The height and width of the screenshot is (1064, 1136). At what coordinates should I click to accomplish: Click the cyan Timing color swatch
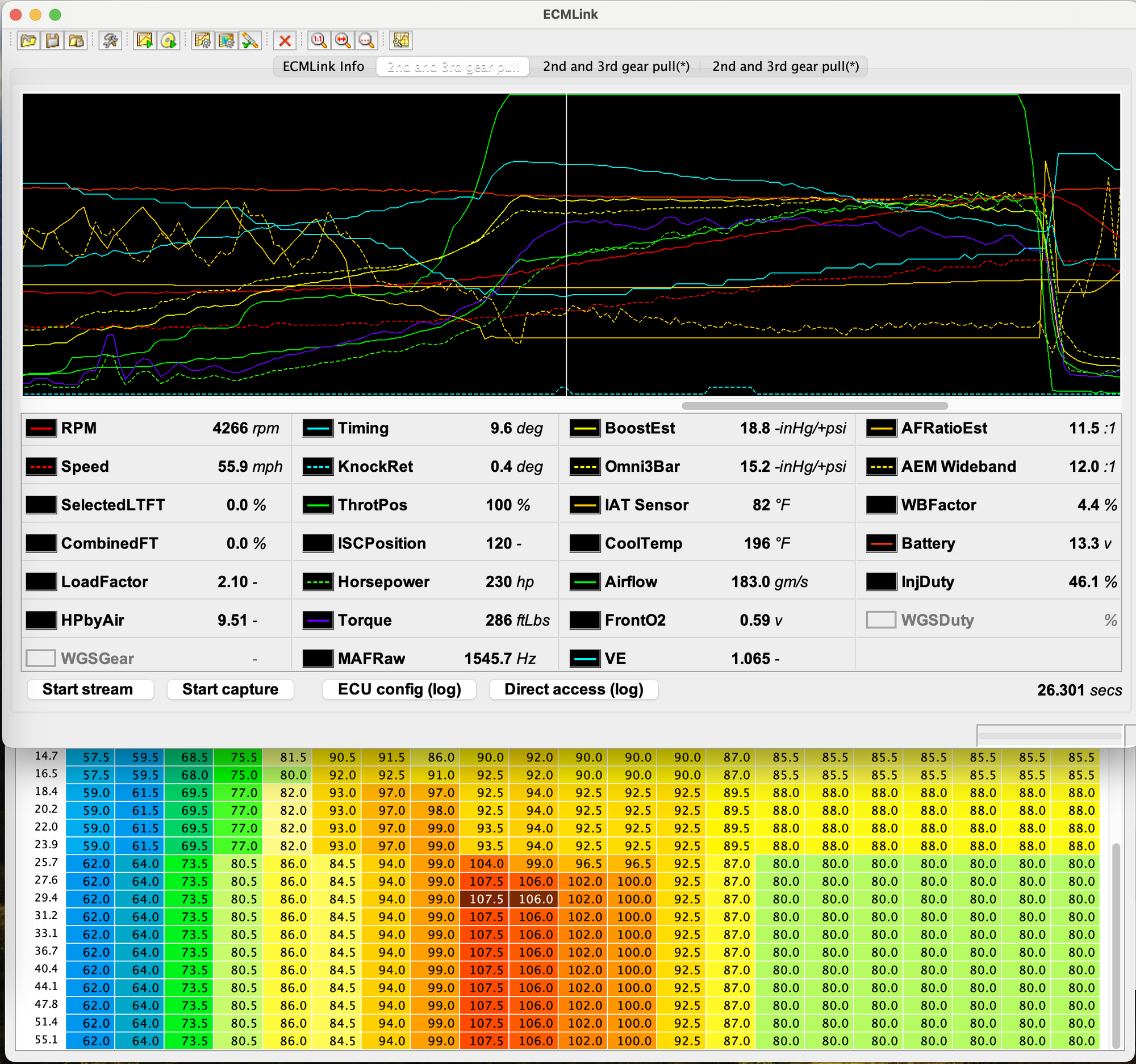point(318,428)
